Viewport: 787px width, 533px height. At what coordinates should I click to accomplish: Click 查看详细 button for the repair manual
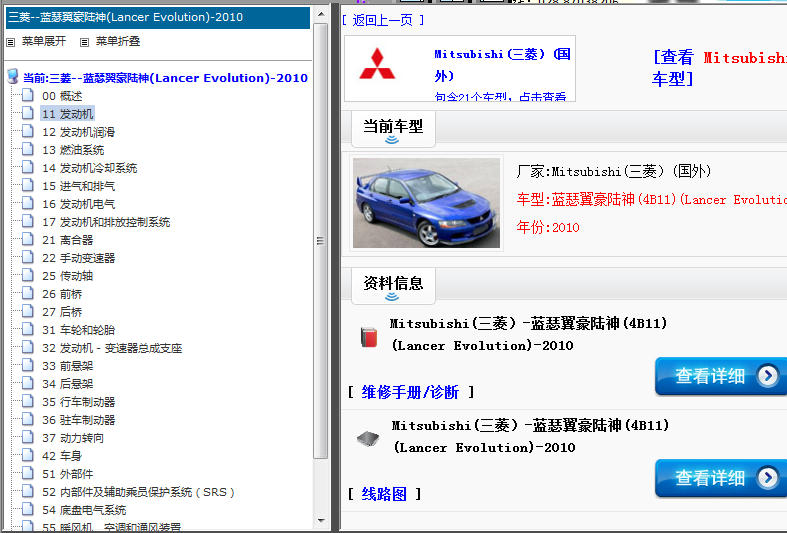(x=721, y=376)
